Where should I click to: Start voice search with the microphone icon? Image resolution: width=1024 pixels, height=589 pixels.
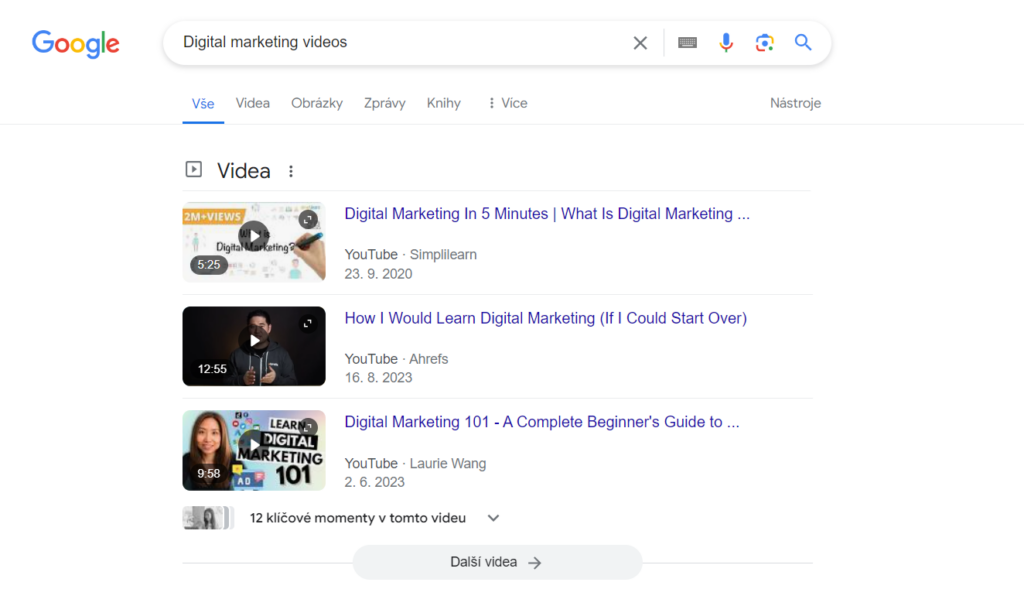(x=726, y=43)
